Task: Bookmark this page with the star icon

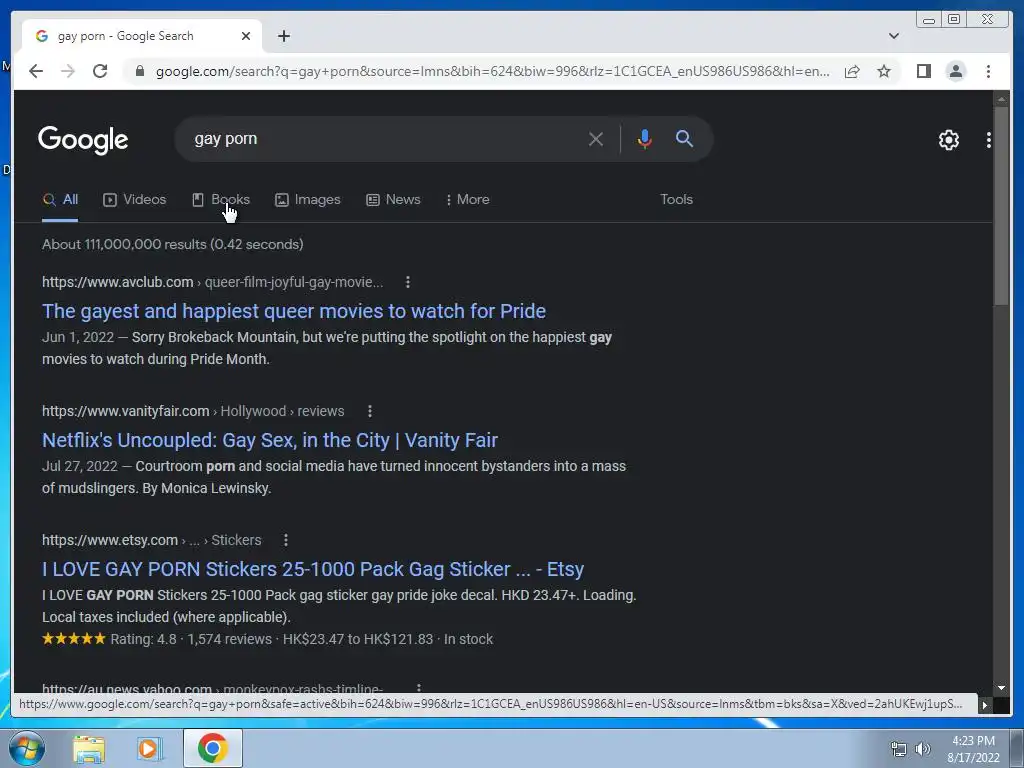Action: 884,71
